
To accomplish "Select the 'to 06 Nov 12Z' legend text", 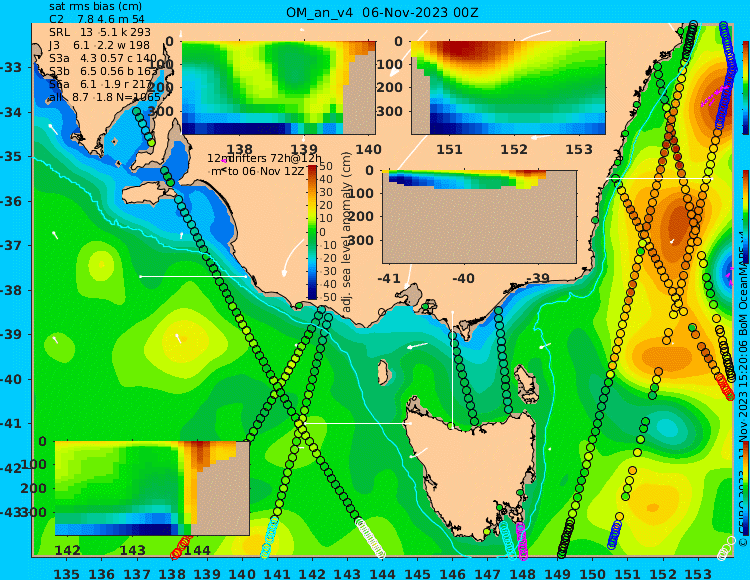I will coord(265,171).
